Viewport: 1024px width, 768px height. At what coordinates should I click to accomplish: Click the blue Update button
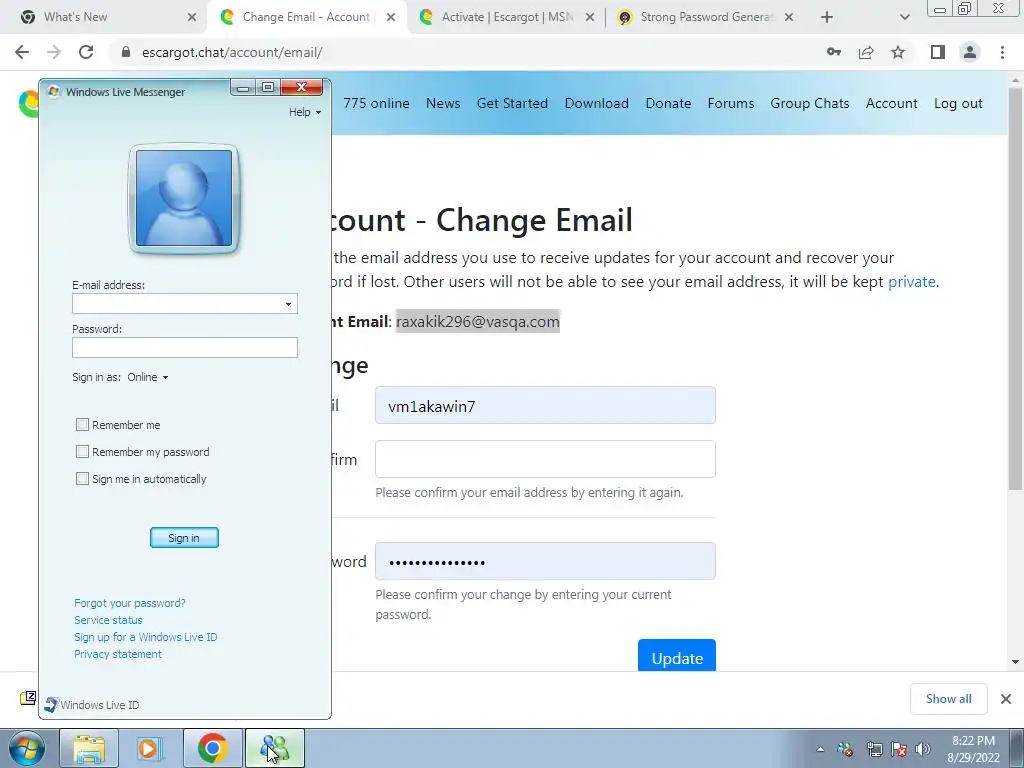(677, 656)
